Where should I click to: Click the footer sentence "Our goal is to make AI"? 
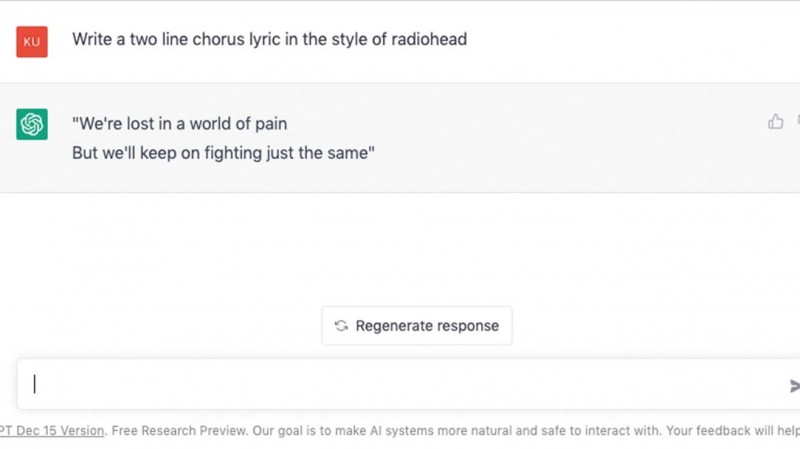tap(317, 431)
